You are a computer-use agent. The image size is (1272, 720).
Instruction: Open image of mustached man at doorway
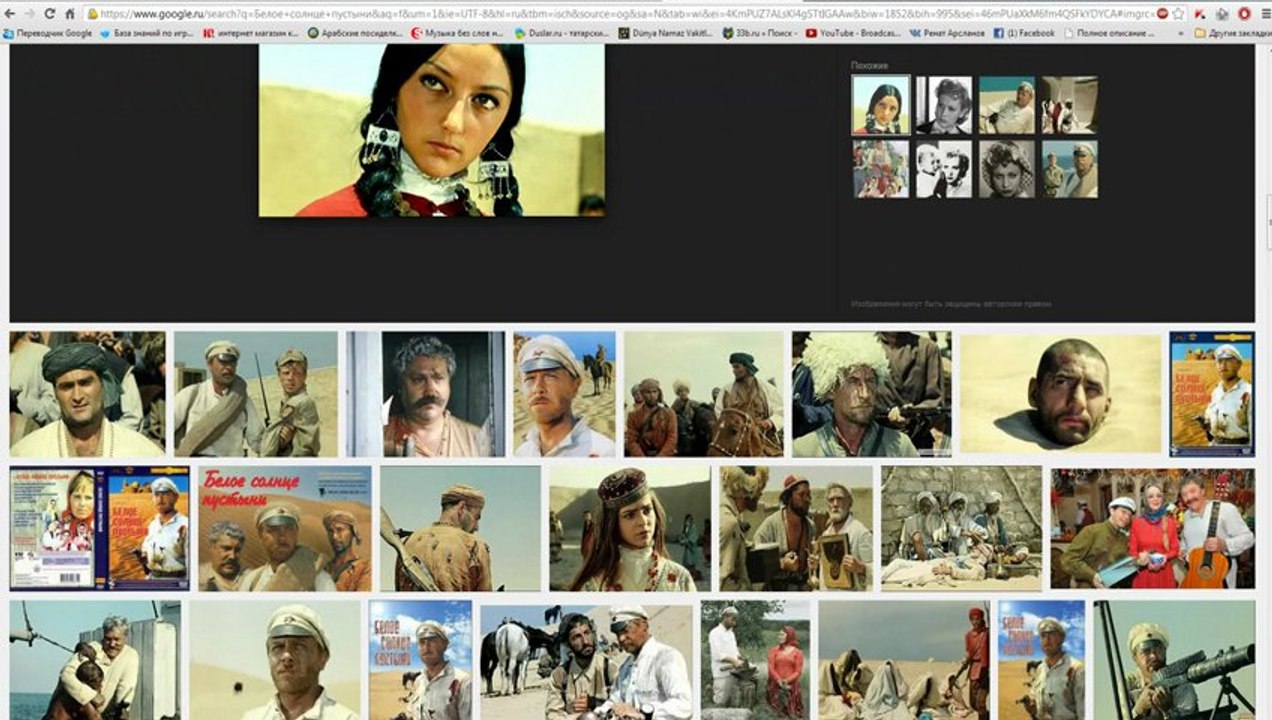pyautogui.click(x=425, y=394)
